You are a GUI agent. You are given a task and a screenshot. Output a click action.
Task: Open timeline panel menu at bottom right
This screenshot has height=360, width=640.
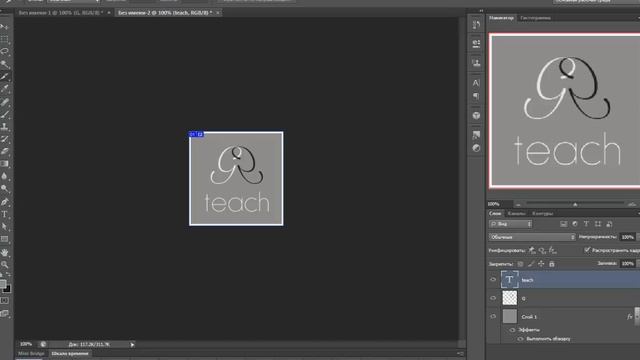[x=460, y=353]
